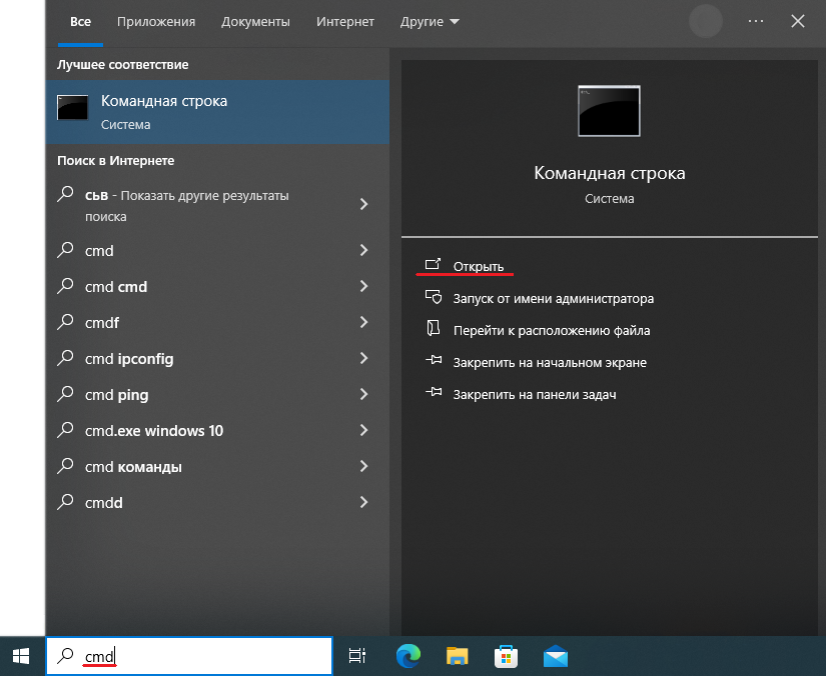Viewport: 826px width, 676px height.
Task: Choose "Перейти к расположению файла"
Action: pyautogui.click(x=551, y=330)
